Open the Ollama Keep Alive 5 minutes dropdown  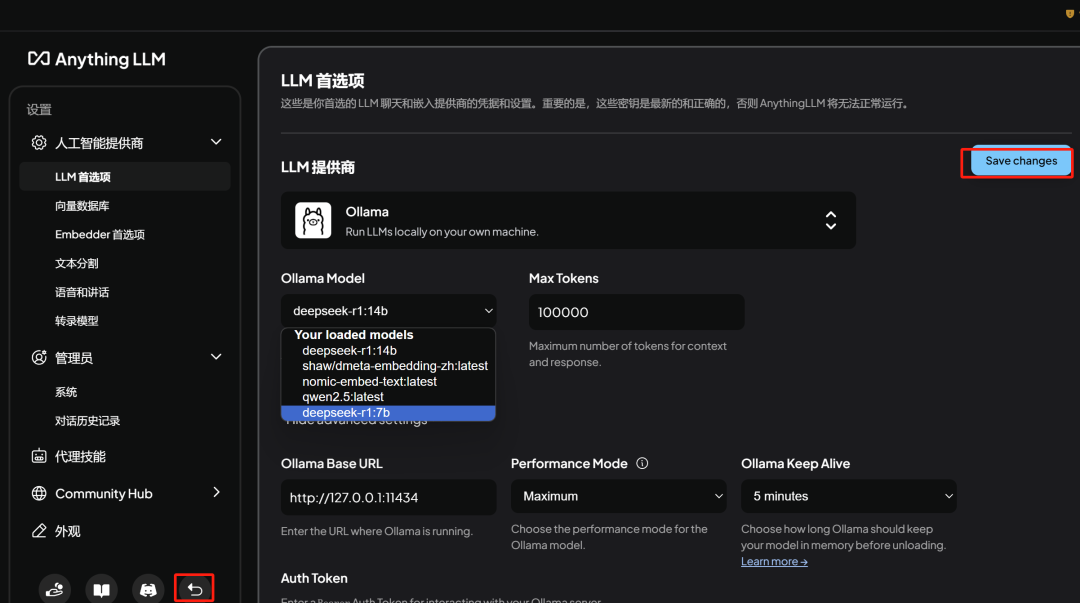click(849, 496)
